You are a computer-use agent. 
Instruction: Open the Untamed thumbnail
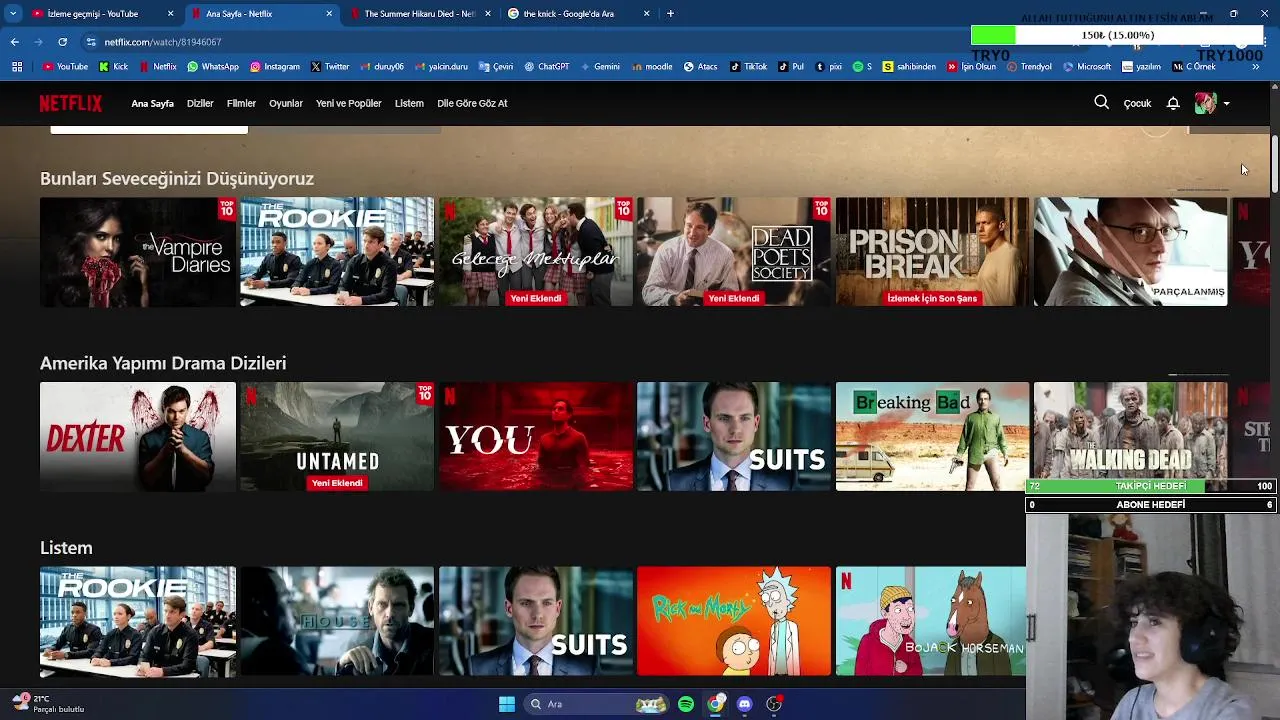(337, 436)
